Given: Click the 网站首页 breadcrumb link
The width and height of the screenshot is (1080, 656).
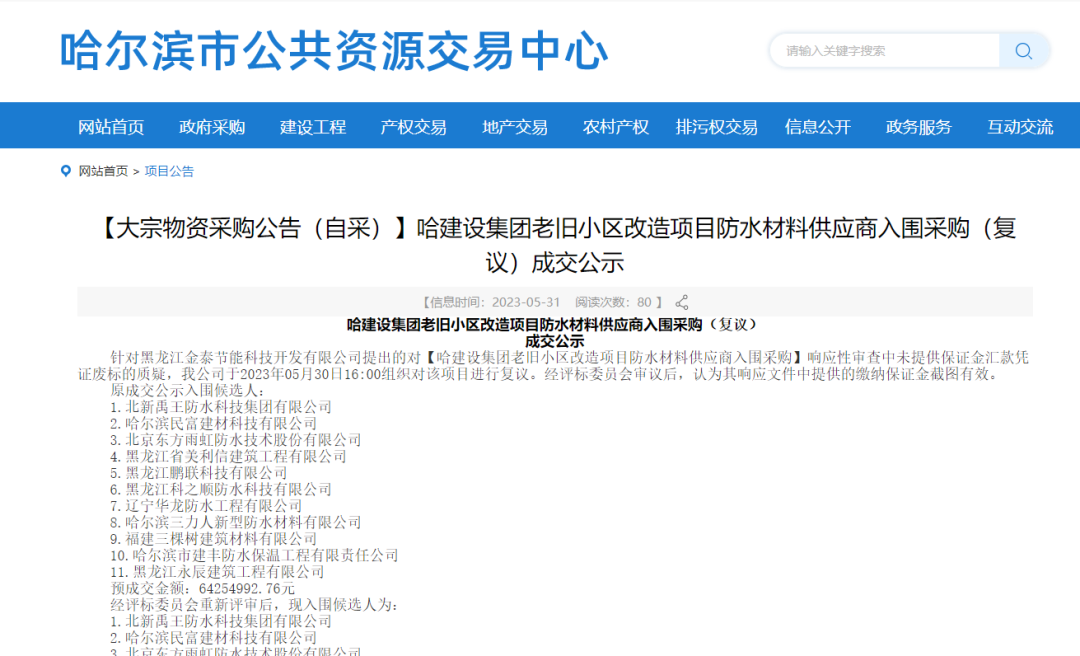Looking at the screenshot, I should 103,171.
